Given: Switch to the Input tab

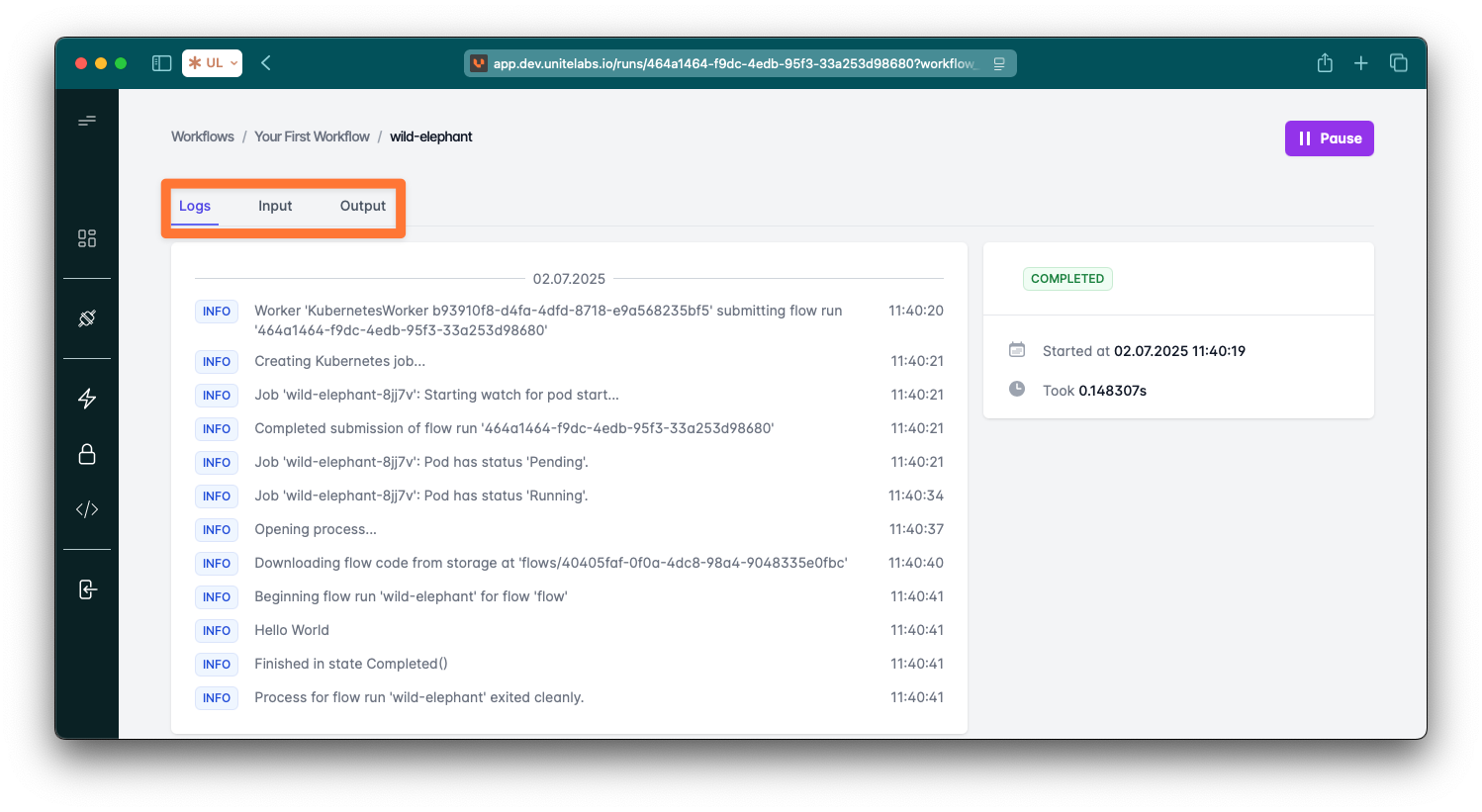Looking at the screenshot, I should 275,206.
